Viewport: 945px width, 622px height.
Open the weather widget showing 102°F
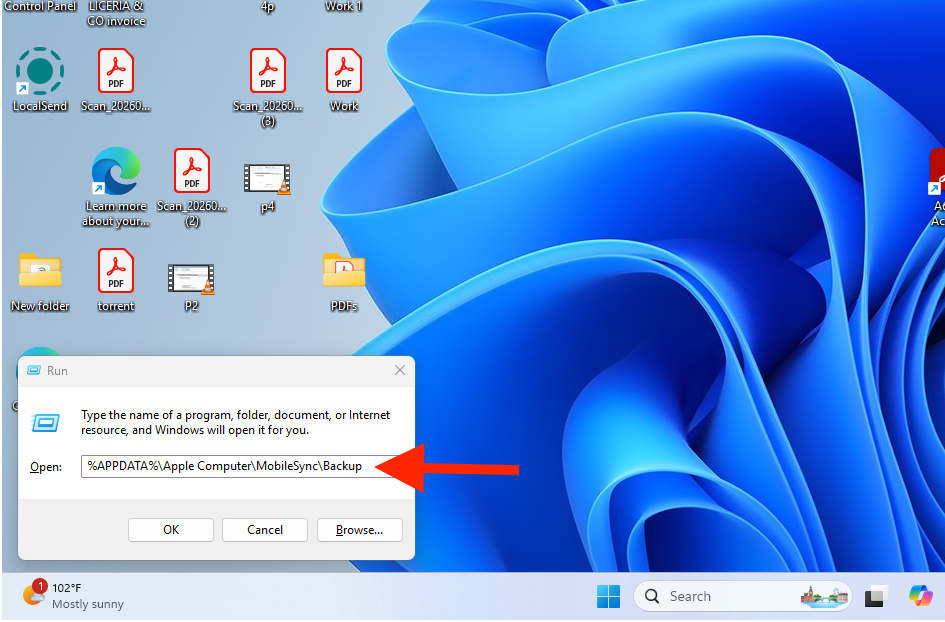pos(72,595)
